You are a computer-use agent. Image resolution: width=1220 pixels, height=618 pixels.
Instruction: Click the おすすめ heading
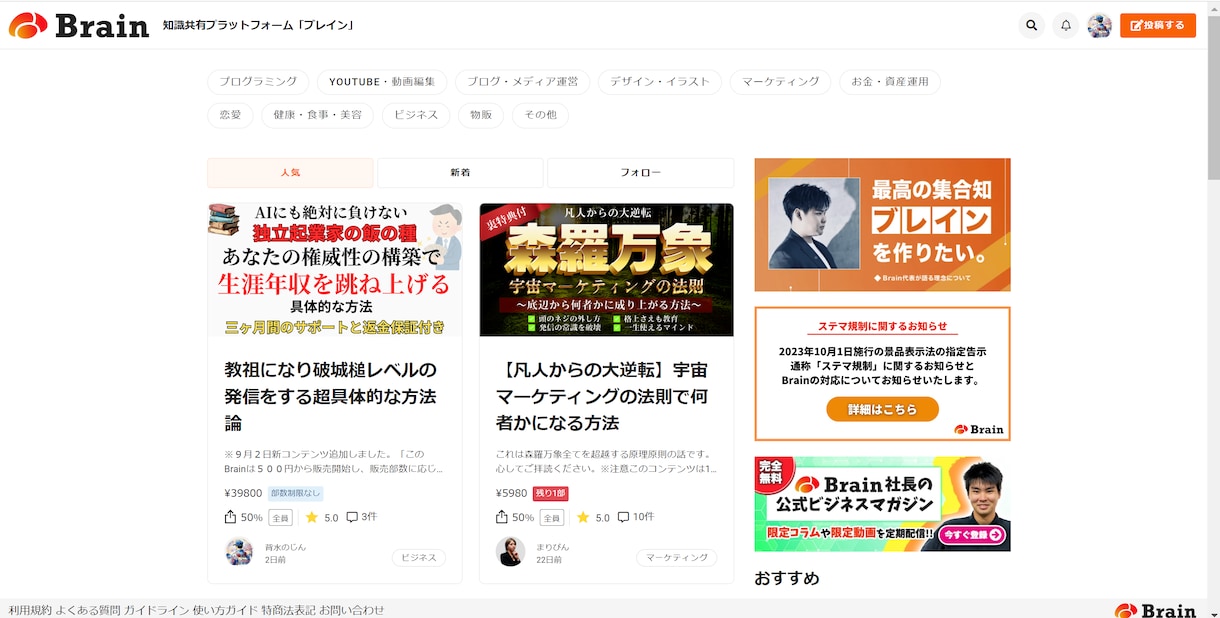coord(787,578)
